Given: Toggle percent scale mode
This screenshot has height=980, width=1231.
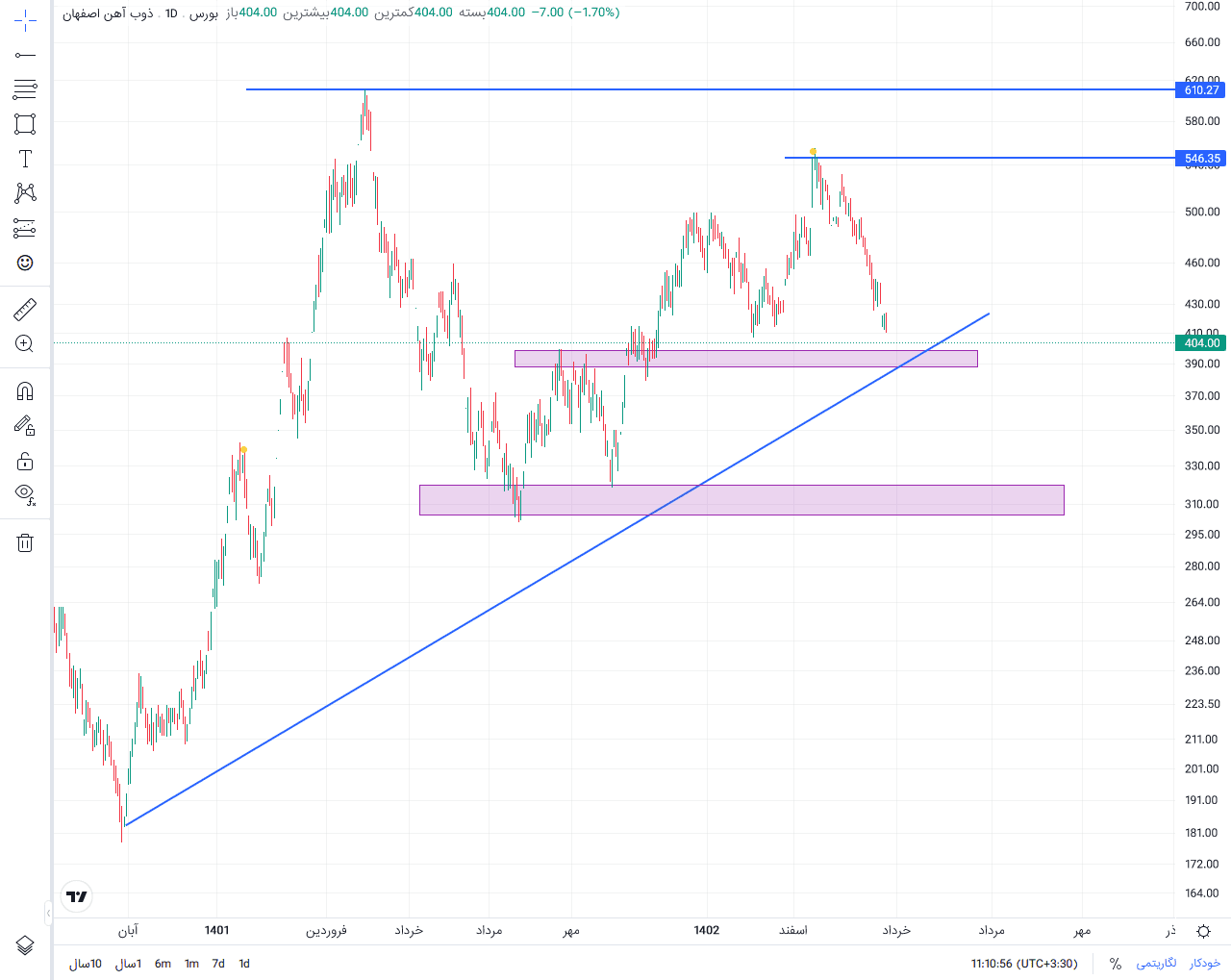Looking at the screenshot, I should coord(1116,964).
